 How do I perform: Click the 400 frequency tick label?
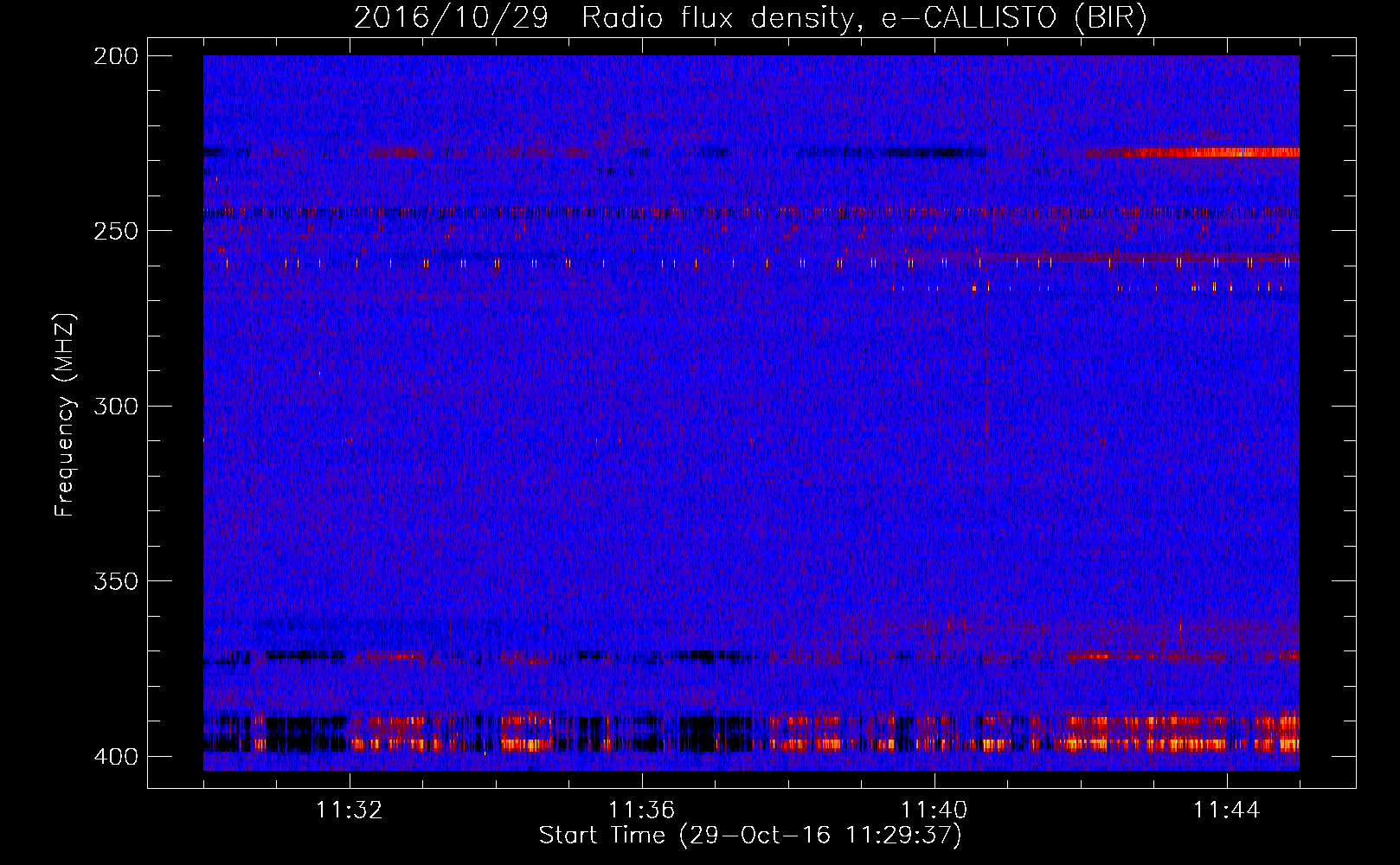coord(115,757)
